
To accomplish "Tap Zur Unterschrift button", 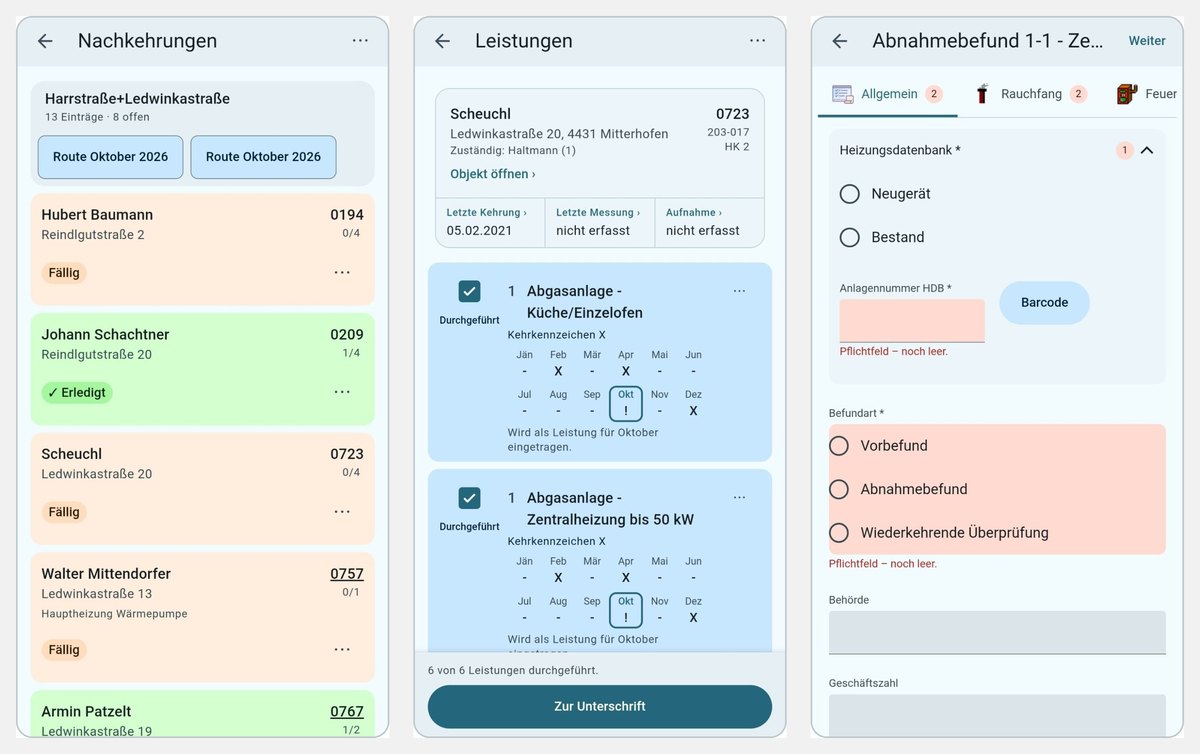I will [x=600, y=706].
